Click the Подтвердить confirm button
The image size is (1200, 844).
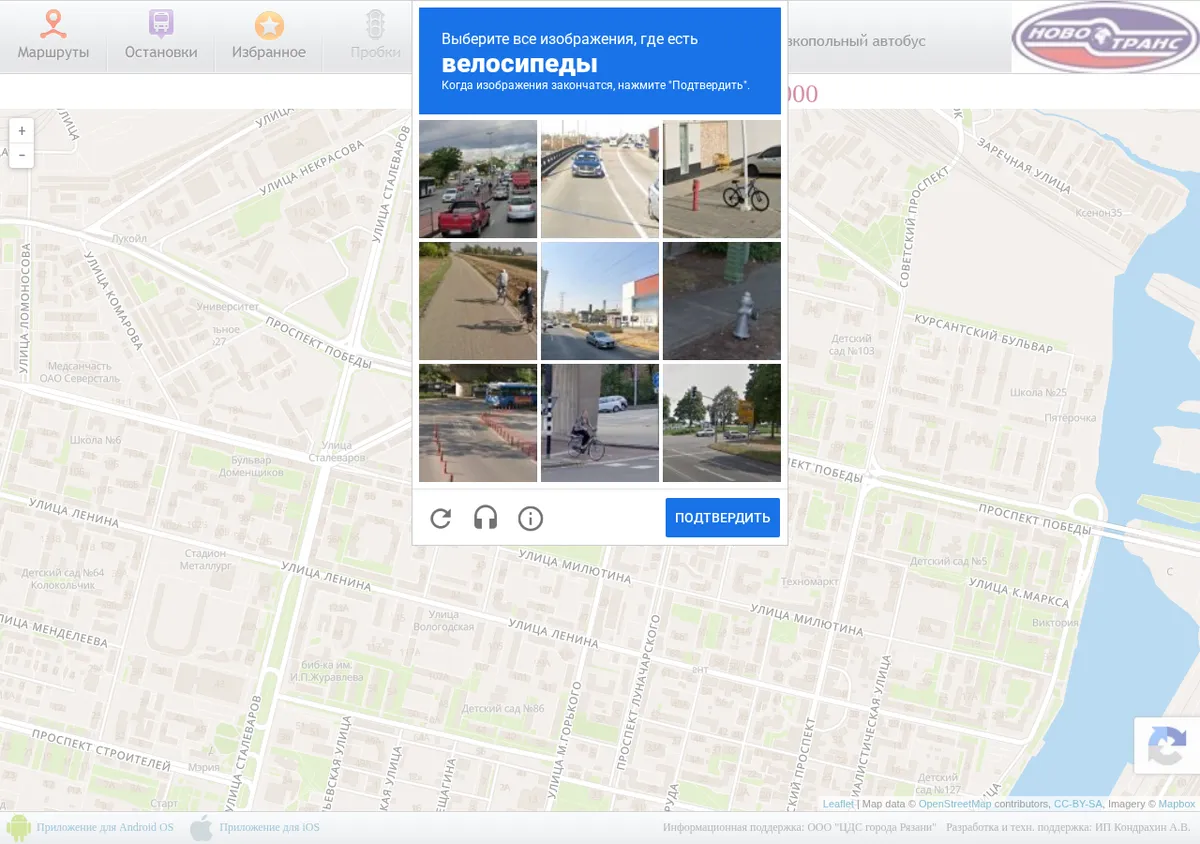[x=723, y=518]
